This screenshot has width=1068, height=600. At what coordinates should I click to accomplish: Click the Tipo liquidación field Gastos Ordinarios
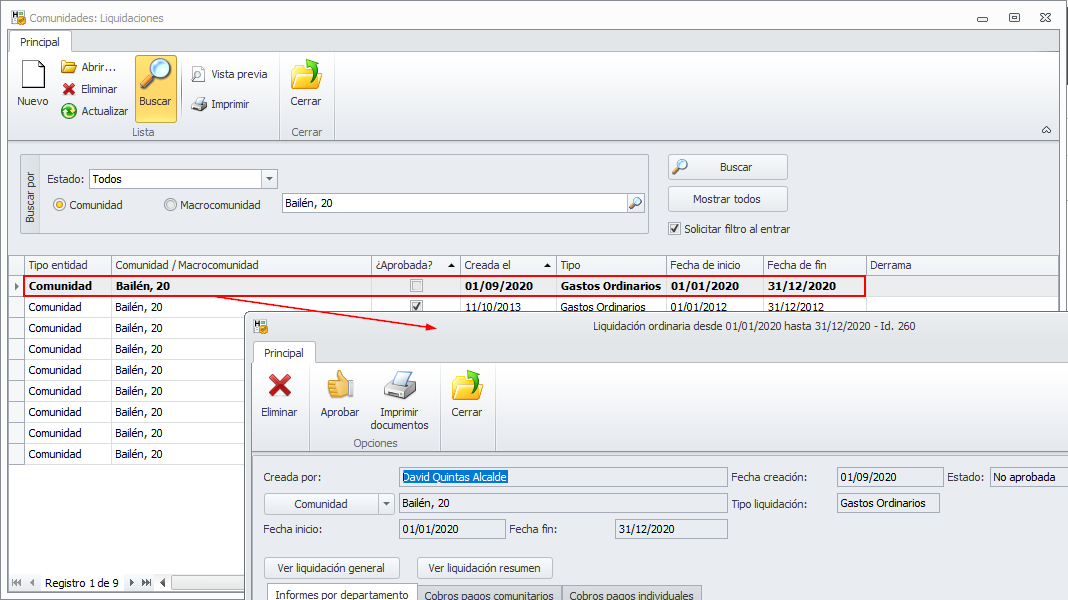pyautogui.click(x=888, y=503)
